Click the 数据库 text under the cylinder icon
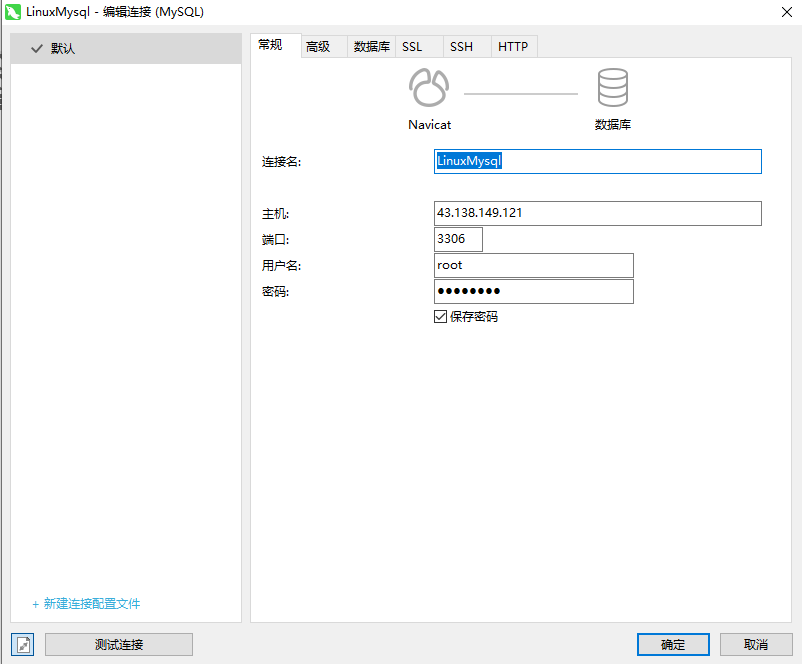Viewport: 802px width, 664px height. 613,125
